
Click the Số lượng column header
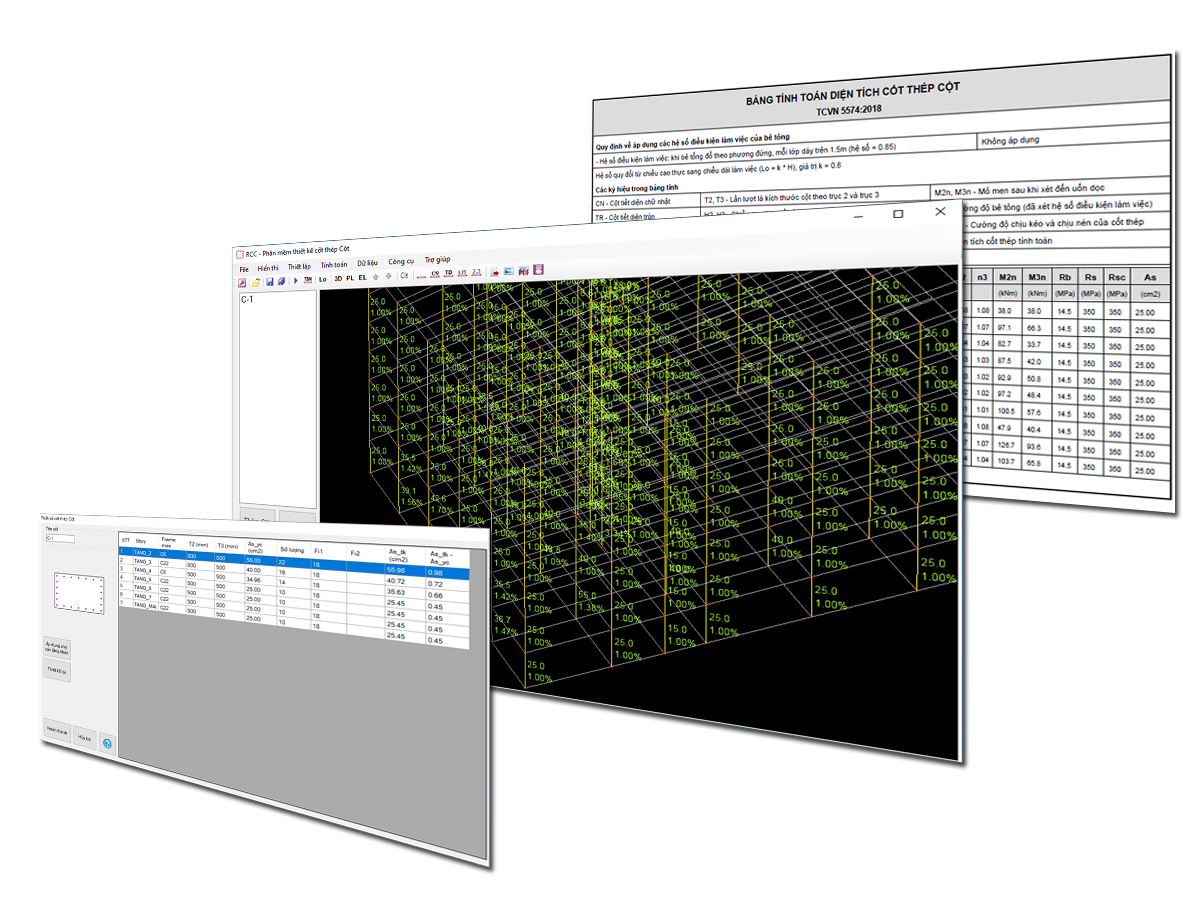click(293, 549)
